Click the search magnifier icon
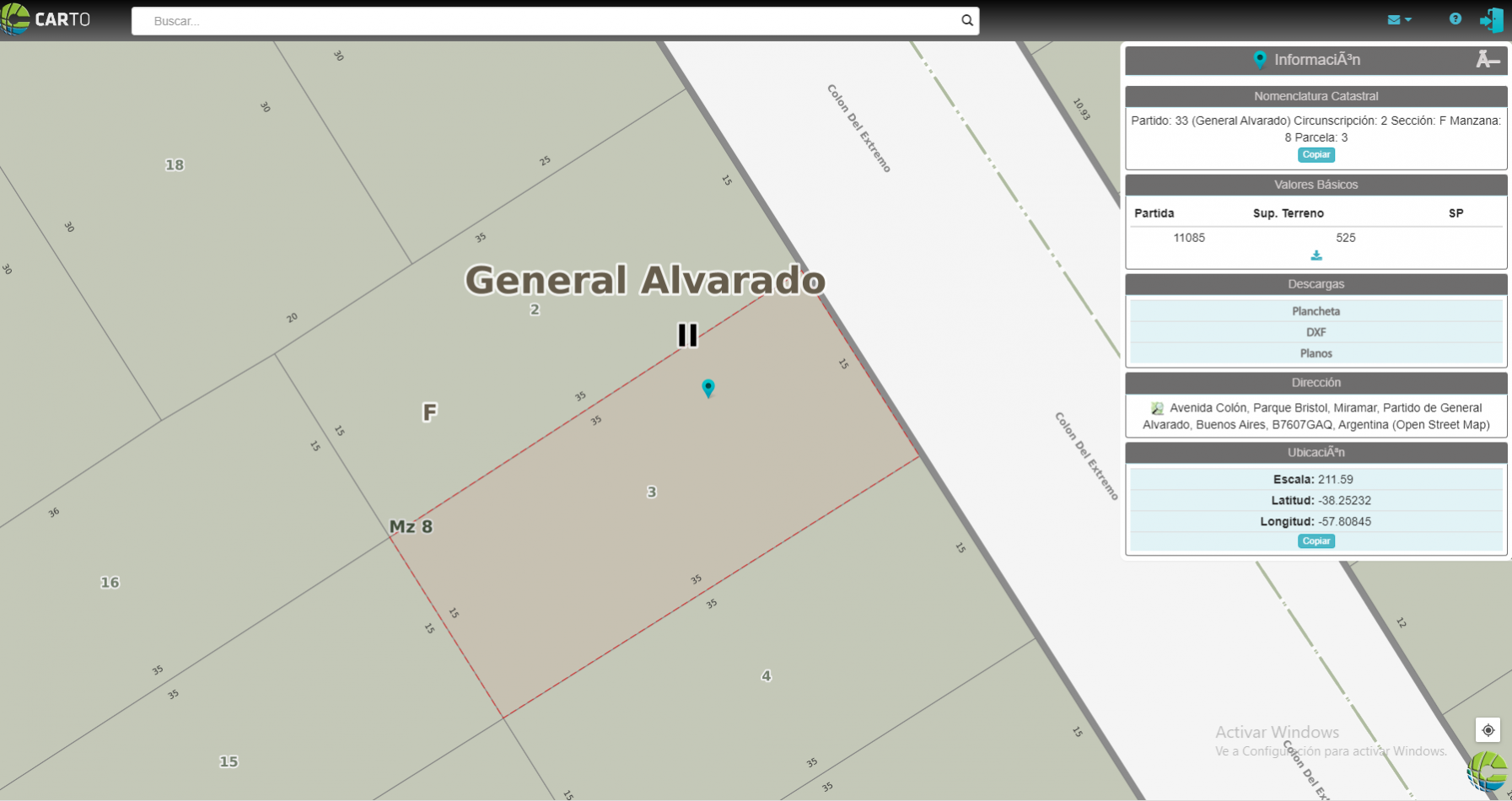 pos(966,20)
